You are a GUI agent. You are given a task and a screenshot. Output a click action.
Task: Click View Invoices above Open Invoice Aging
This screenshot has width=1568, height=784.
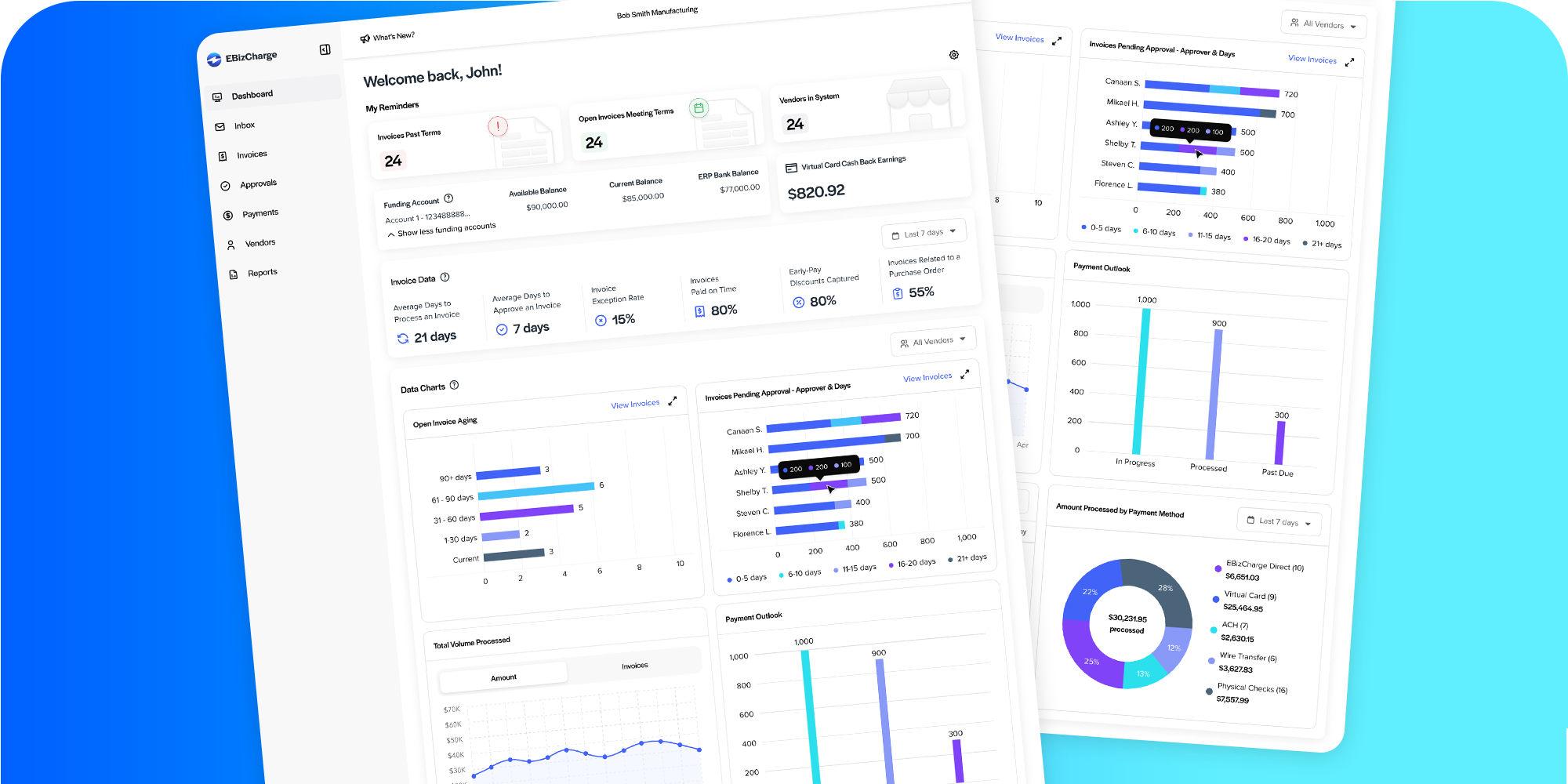(634, 403)
